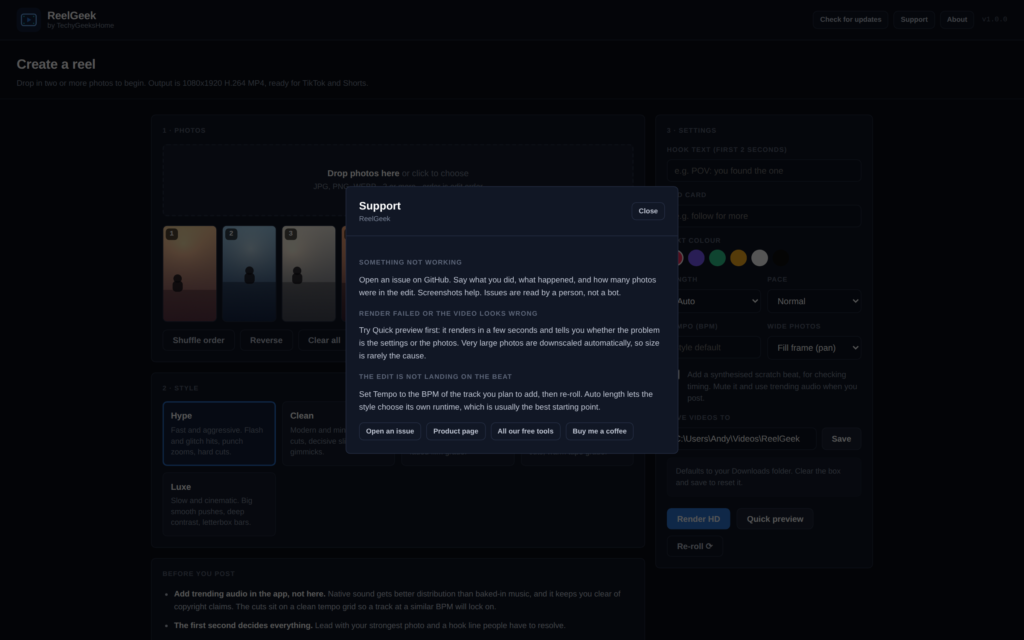Open Wide photos dropdown Fill frame (pan)
The image size is (1024, 640).
814,347
